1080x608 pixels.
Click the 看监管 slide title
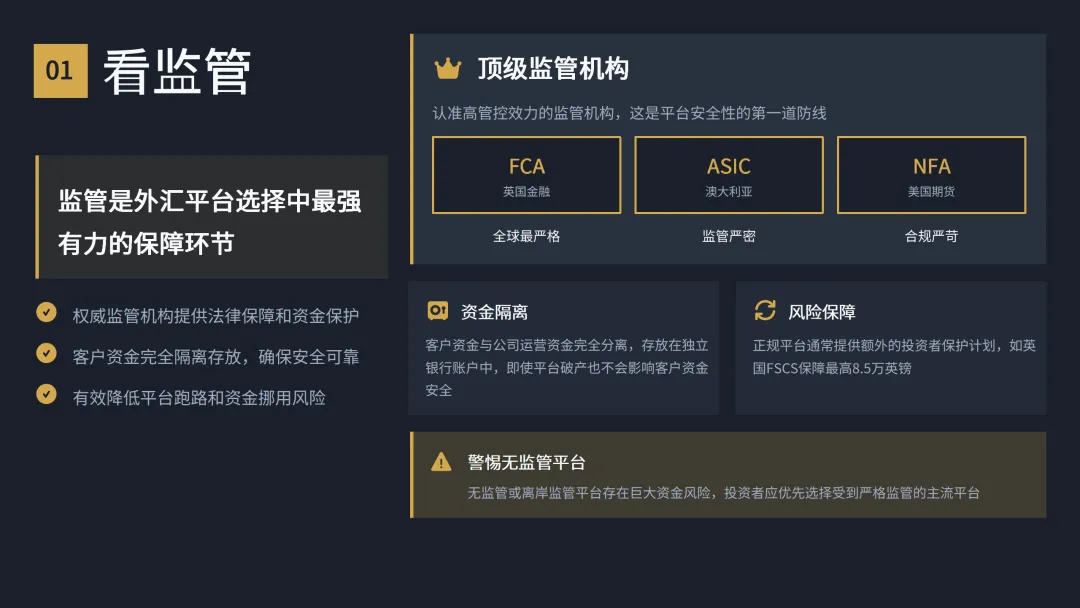tap(177, 72)
